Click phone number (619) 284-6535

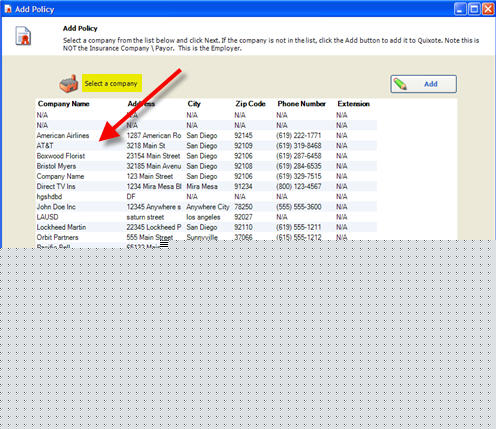[299, 166]
